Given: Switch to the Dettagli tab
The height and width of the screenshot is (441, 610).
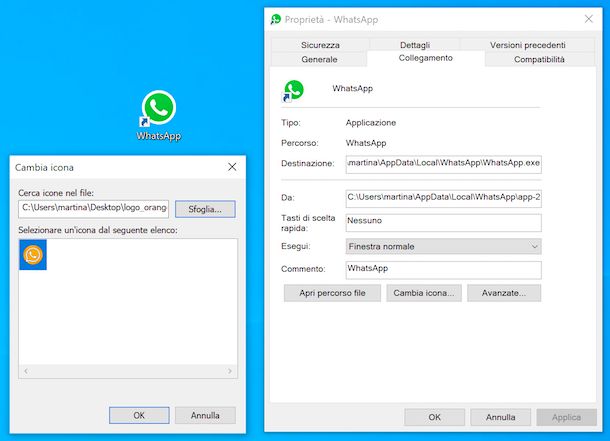Looking at the screenshot, I should click(415, 45).
